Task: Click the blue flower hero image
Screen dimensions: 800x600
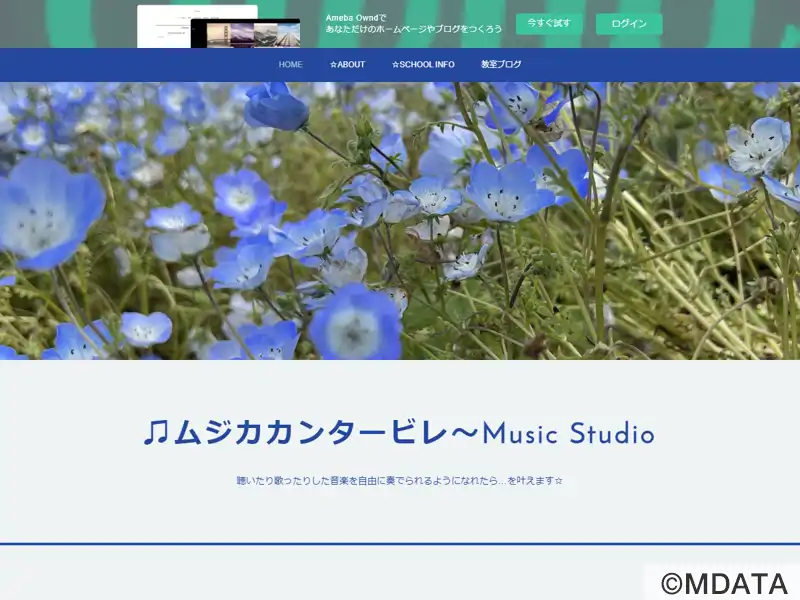Action: [x=400, y=220]
